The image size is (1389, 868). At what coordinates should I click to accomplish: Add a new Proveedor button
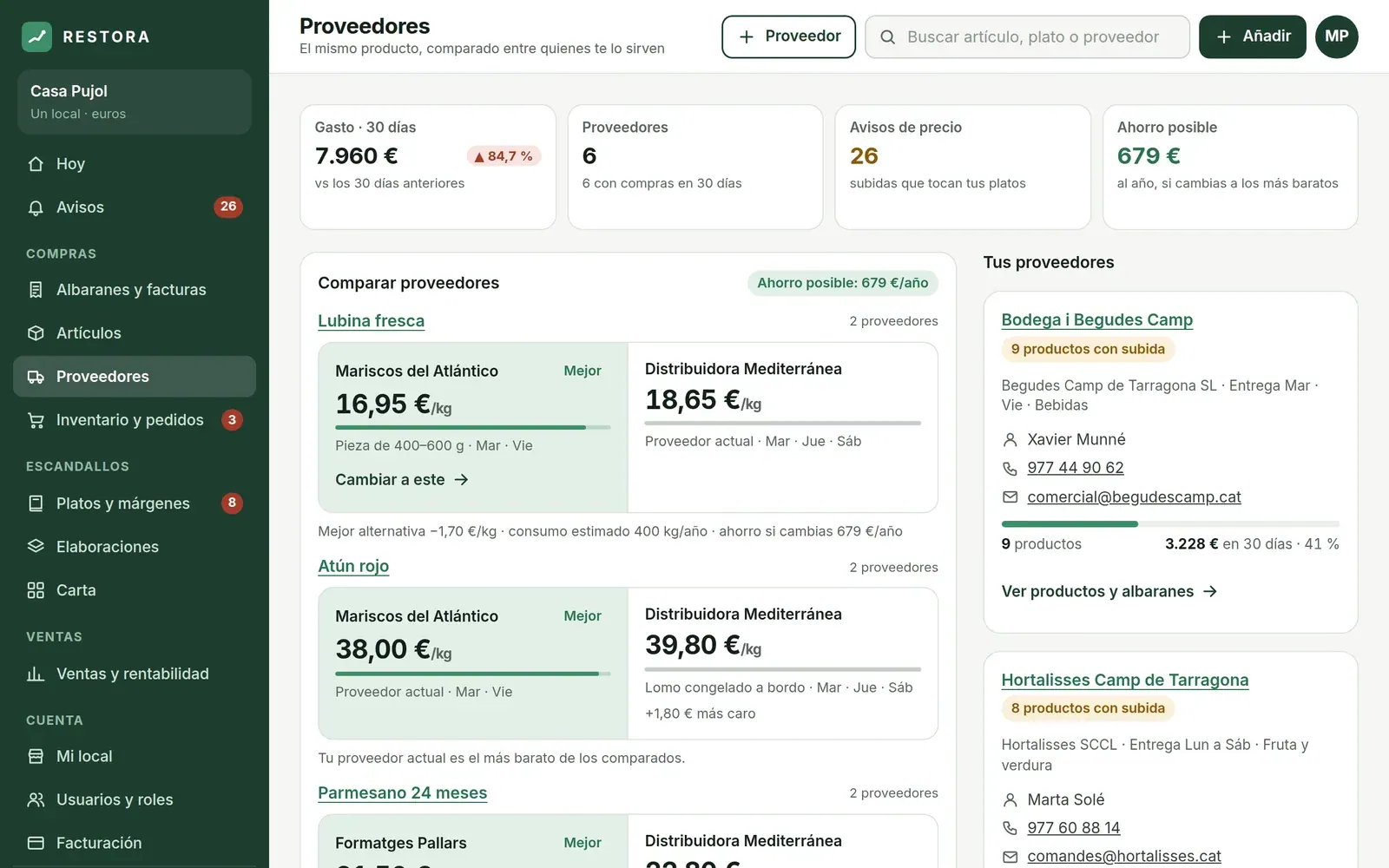(788, 36)
